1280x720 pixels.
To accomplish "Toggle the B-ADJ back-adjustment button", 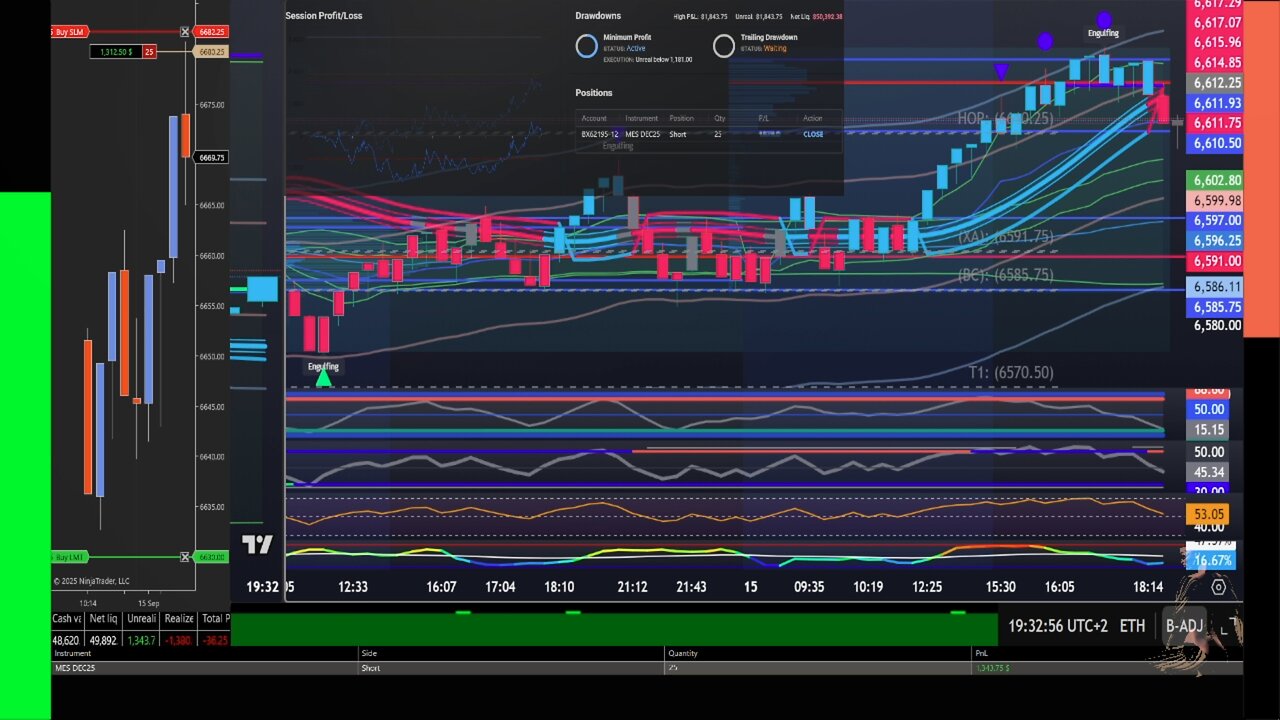I will [1184, 626].
